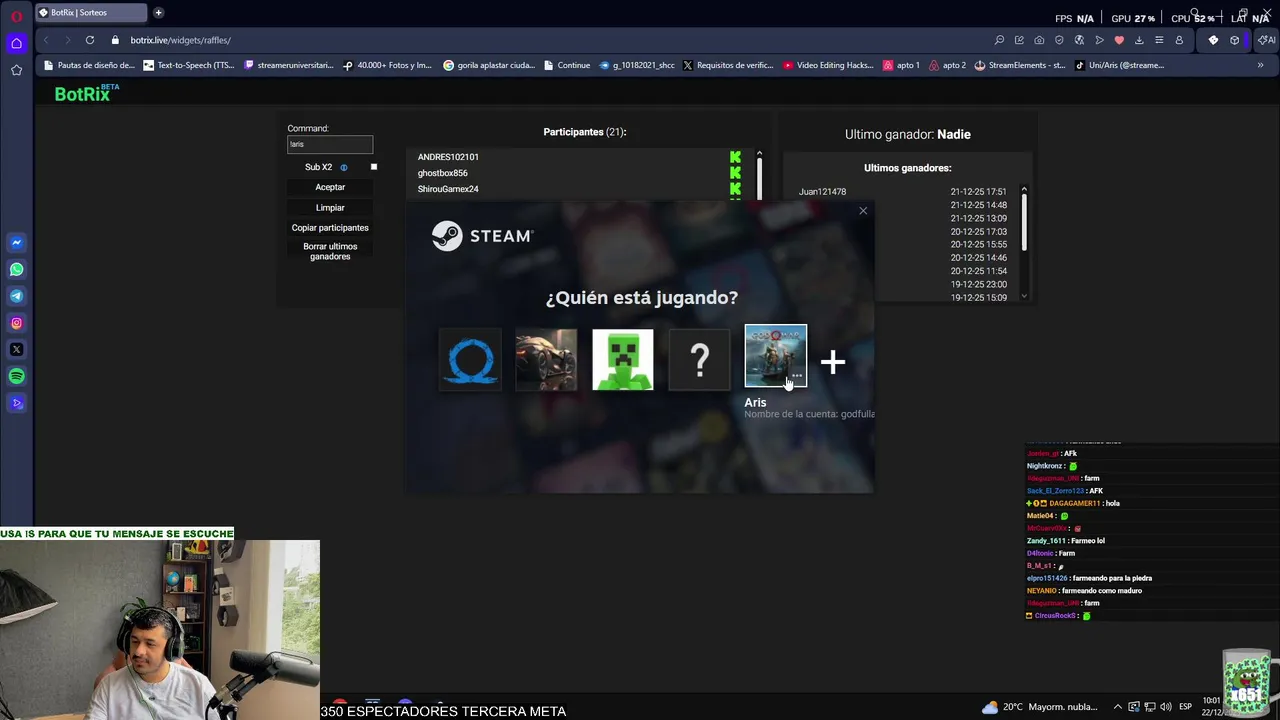Open X (Twitter) in the sidebar

point(16,350)
